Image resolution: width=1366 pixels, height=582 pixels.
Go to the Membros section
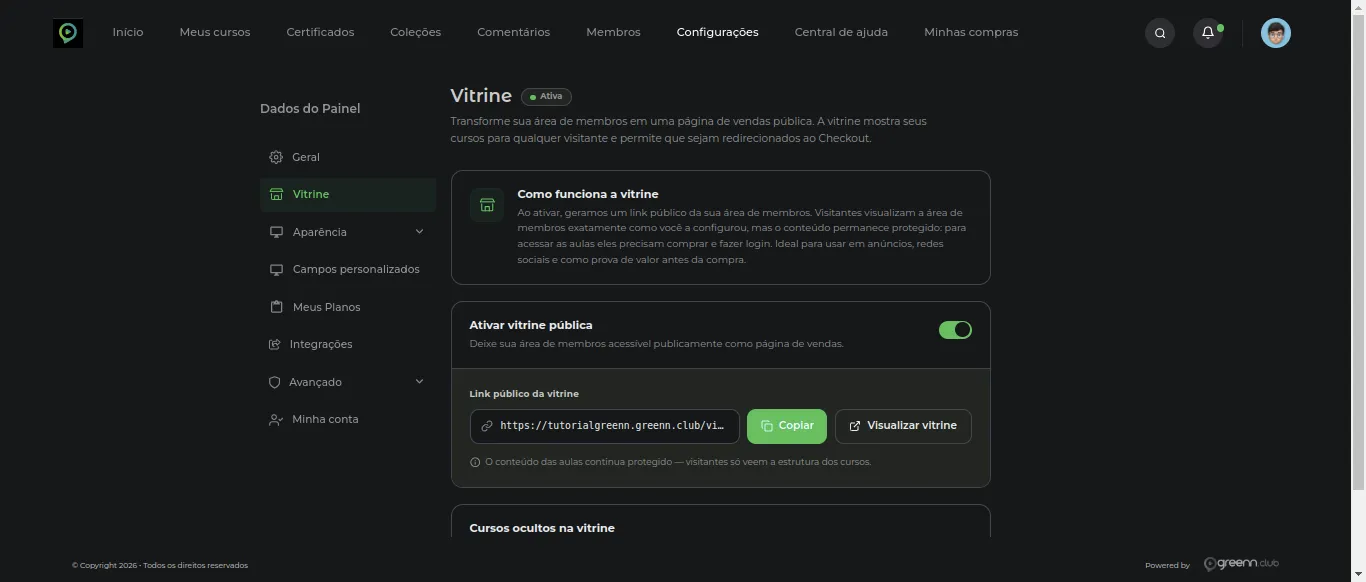coord(613,32)
